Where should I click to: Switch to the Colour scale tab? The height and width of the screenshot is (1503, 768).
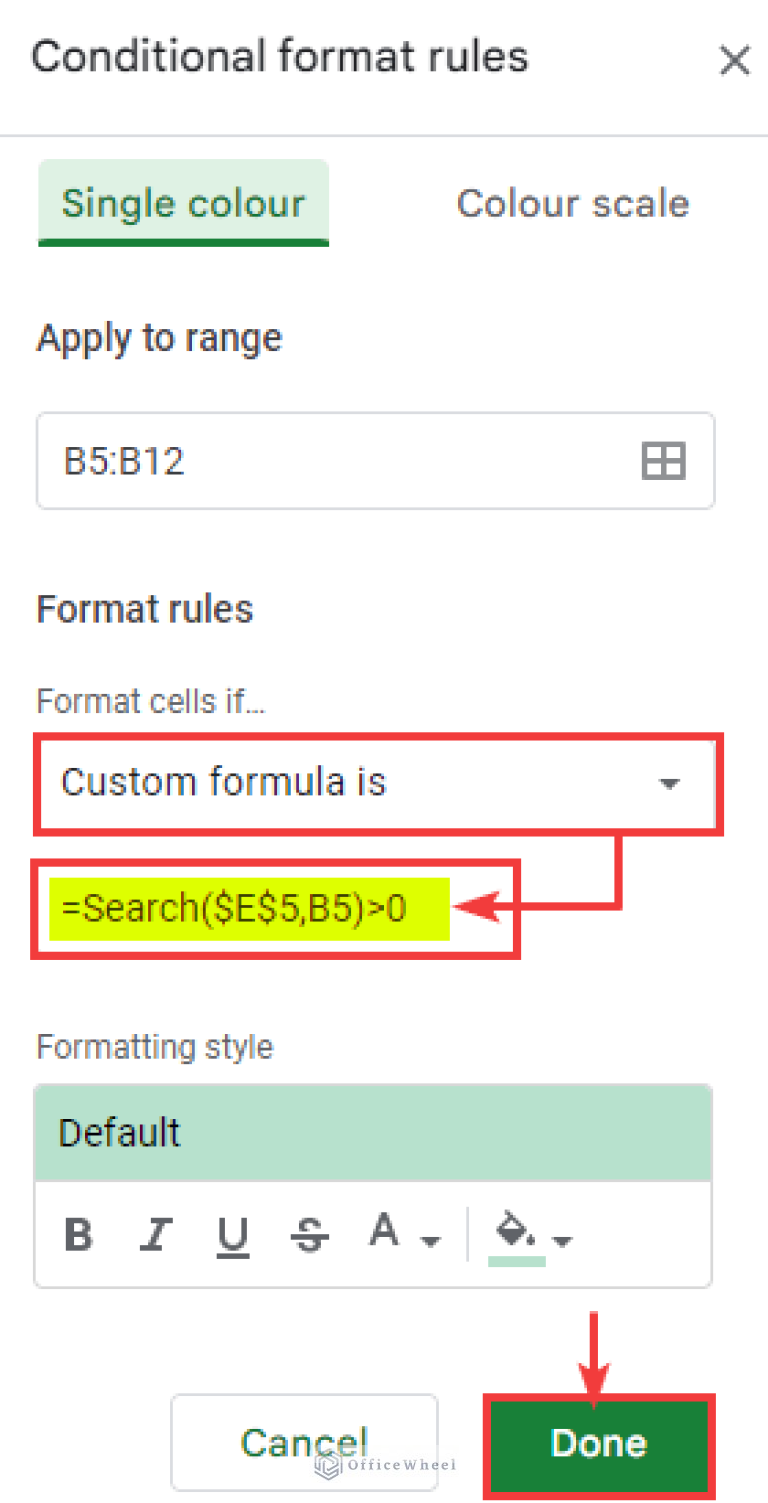click(572, 203)
